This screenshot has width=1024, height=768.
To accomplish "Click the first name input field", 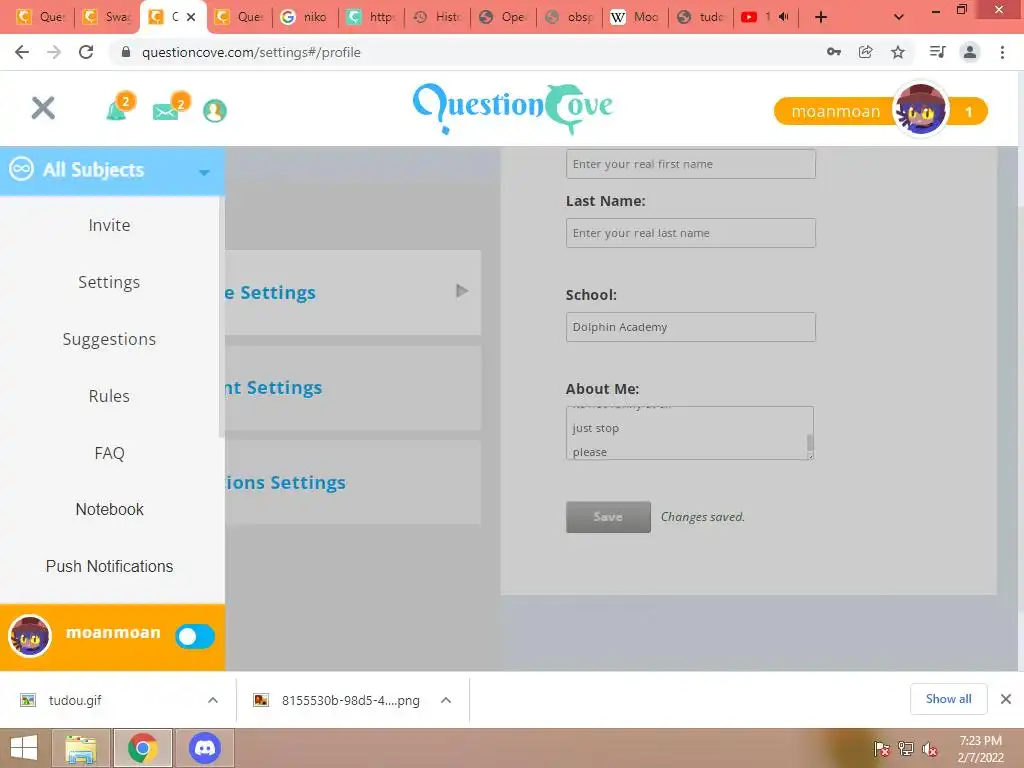I will coord(690,164).
